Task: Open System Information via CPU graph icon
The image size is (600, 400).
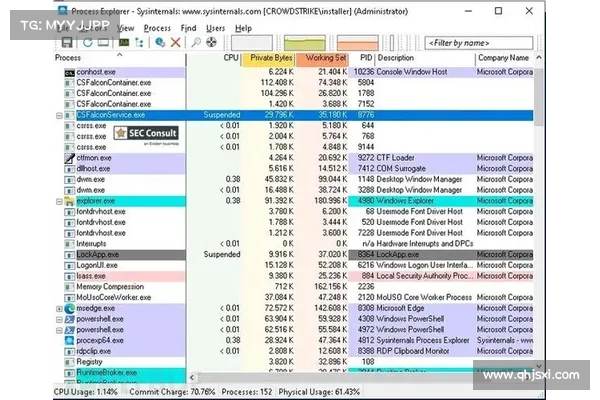Action: [x=124, y=42]
